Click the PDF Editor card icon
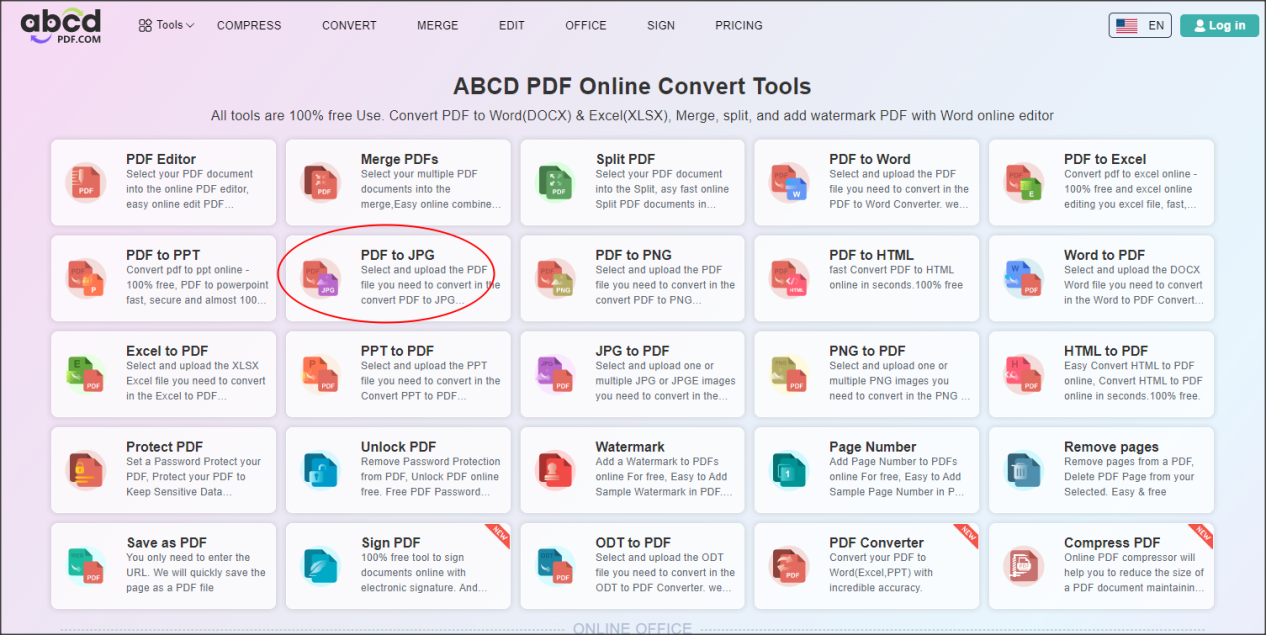The image size is (1266, 635). pos(85,182)
